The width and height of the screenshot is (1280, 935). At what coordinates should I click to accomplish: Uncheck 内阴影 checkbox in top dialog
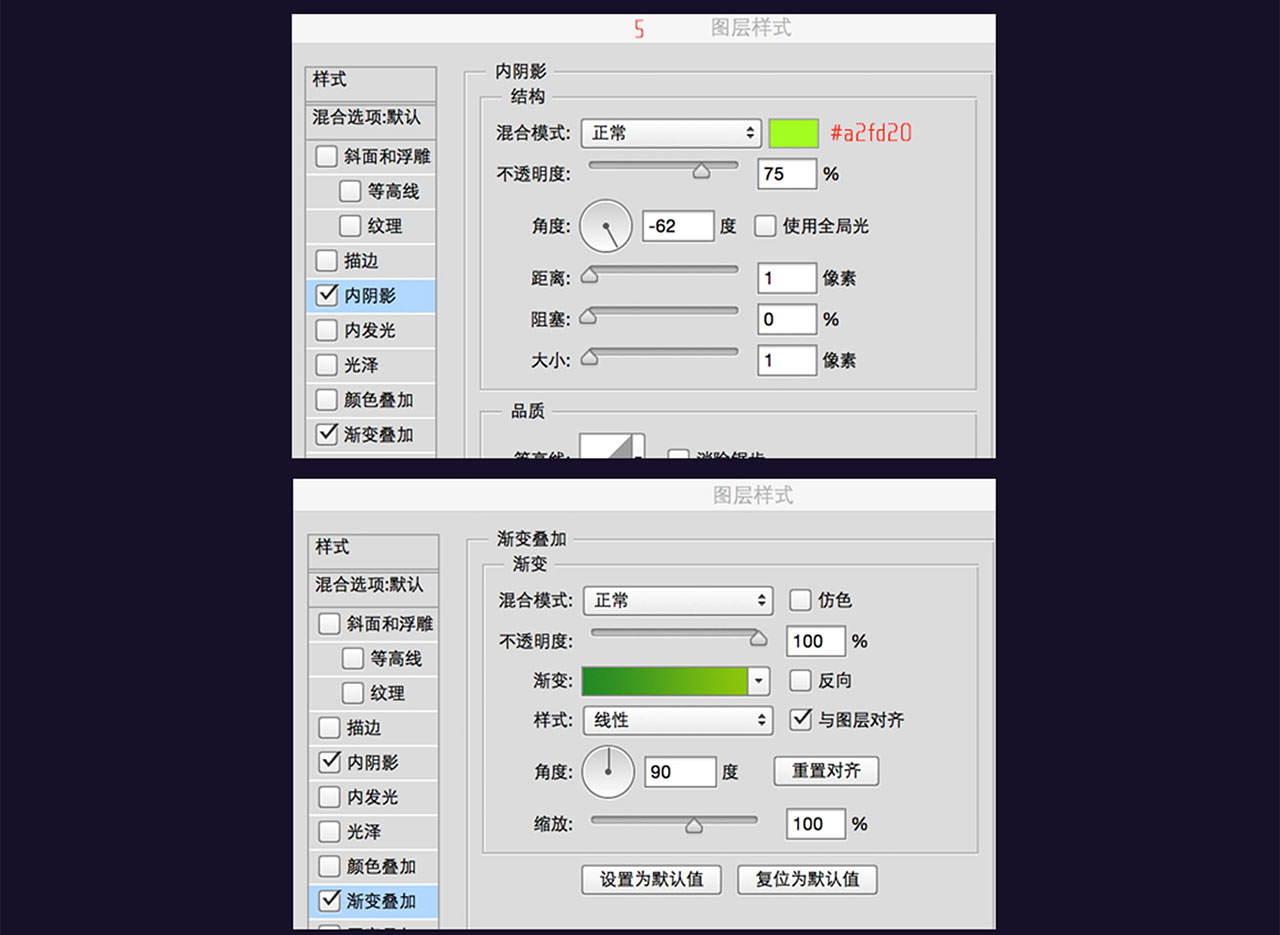[x=326, y=295]
